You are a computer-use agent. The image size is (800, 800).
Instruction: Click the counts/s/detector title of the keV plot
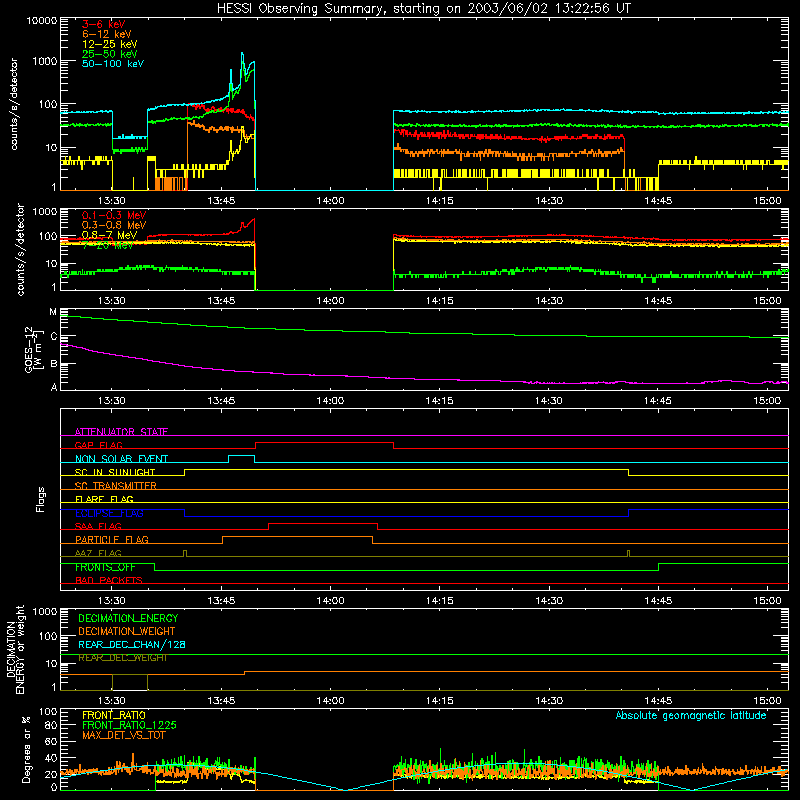tap(14, 104)
